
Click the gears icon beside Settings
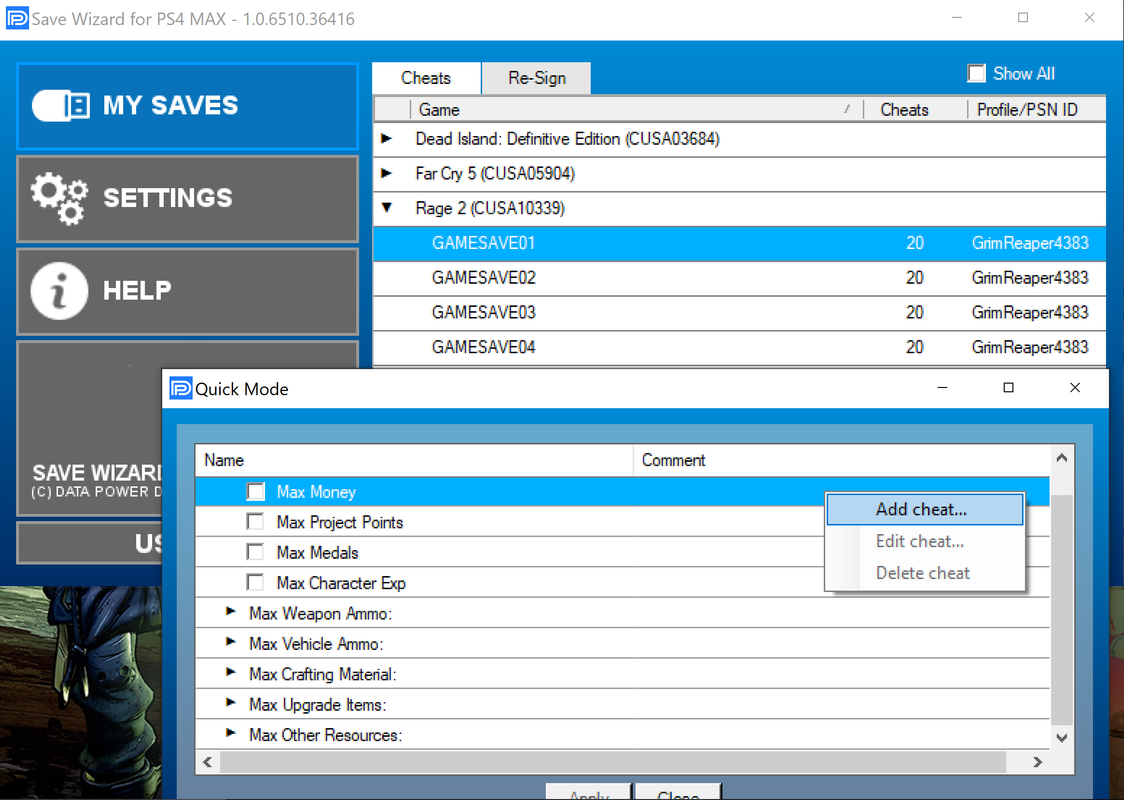coord(59,198)
